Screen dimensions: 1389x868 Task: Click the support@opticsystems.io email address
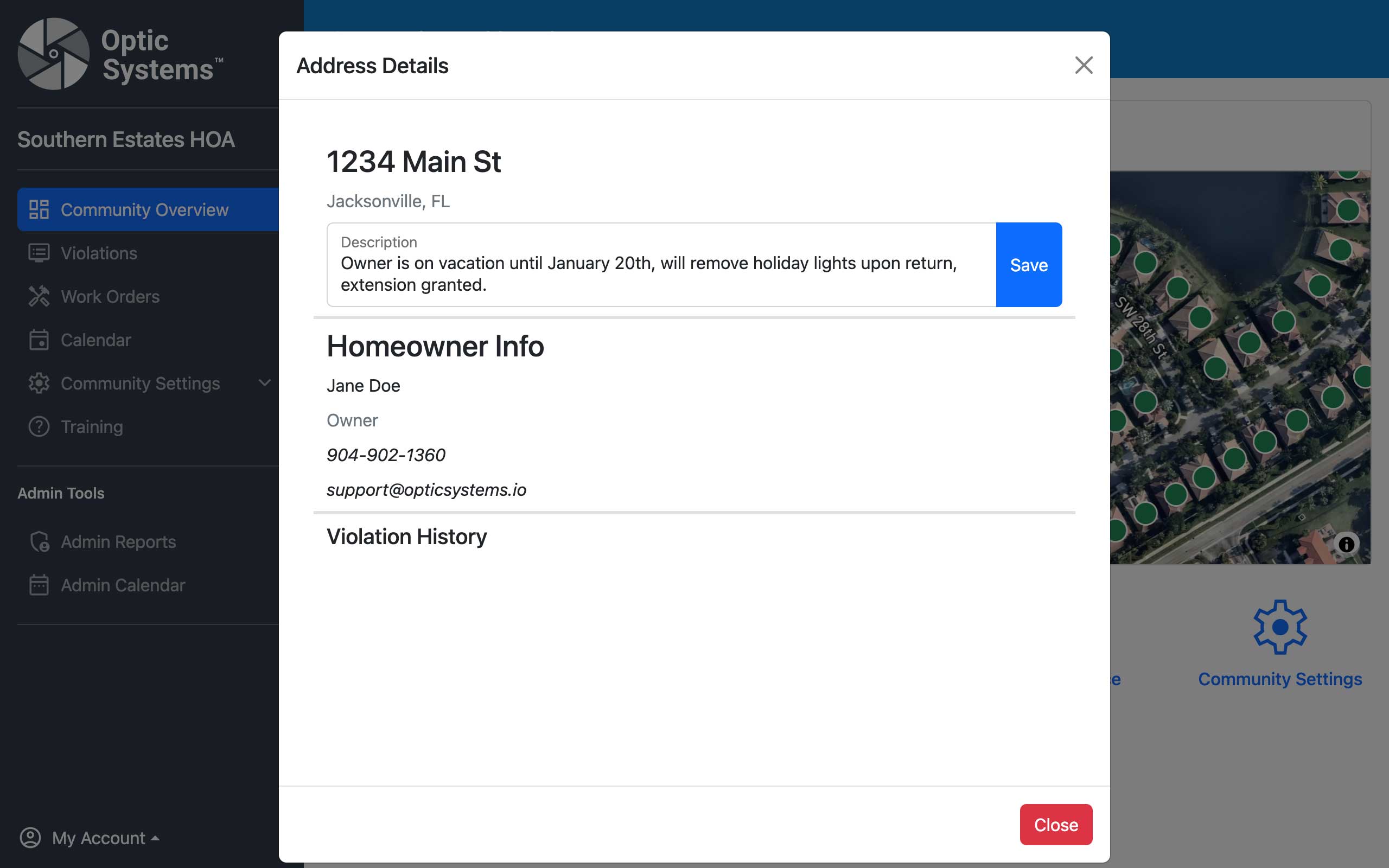(426, 490)
